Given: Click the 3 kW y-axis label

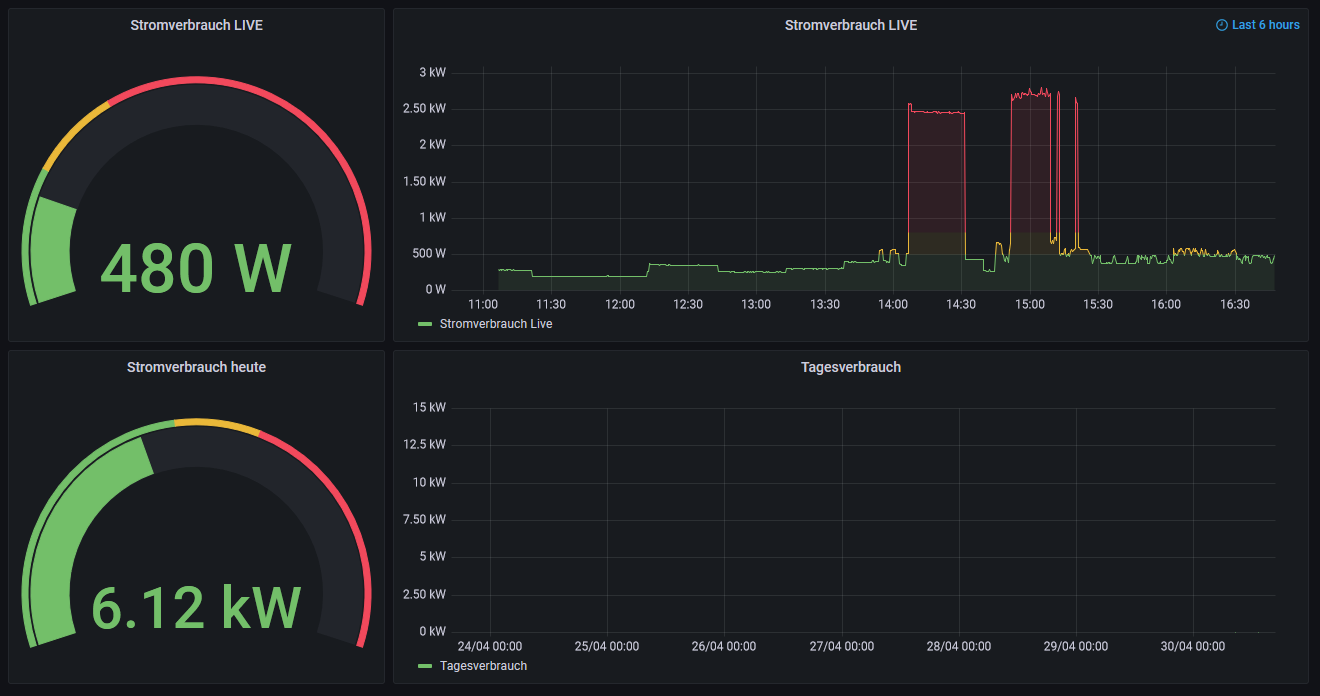Looking at the screenshot, I should 432,72.
